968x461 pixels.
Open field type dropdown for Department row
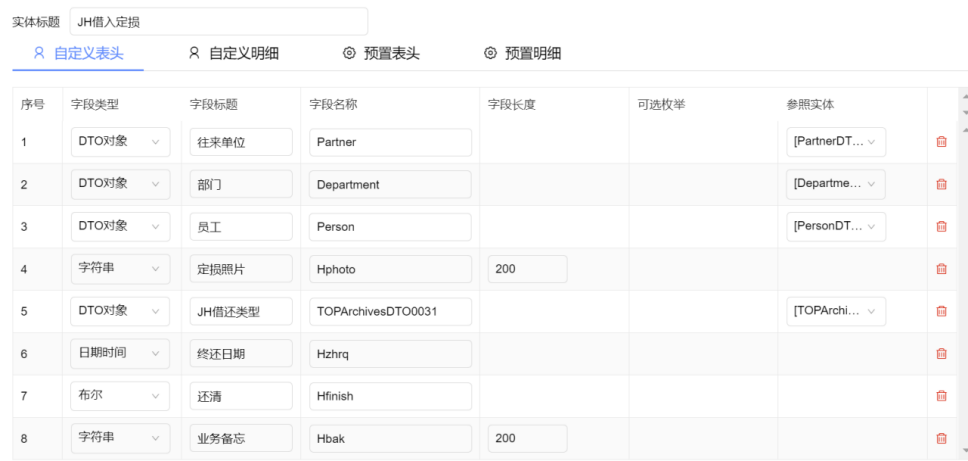pos(120,184)
